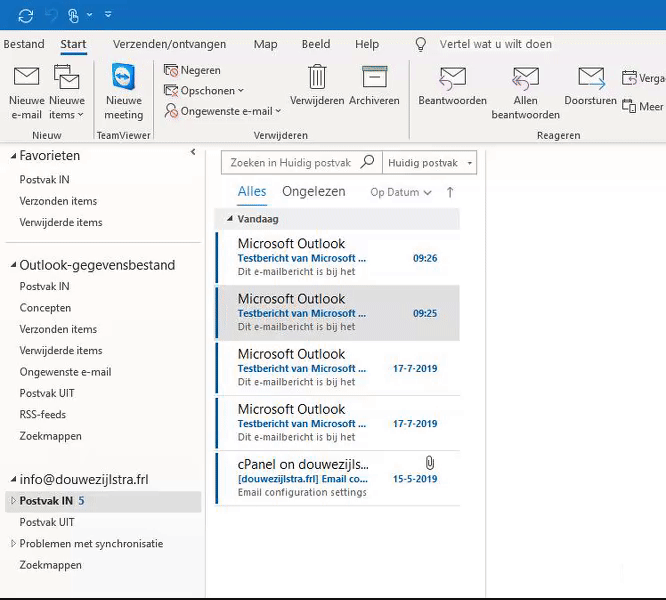
Task: Filter by Ongelezen messages
Action: [x=313, y=192]
